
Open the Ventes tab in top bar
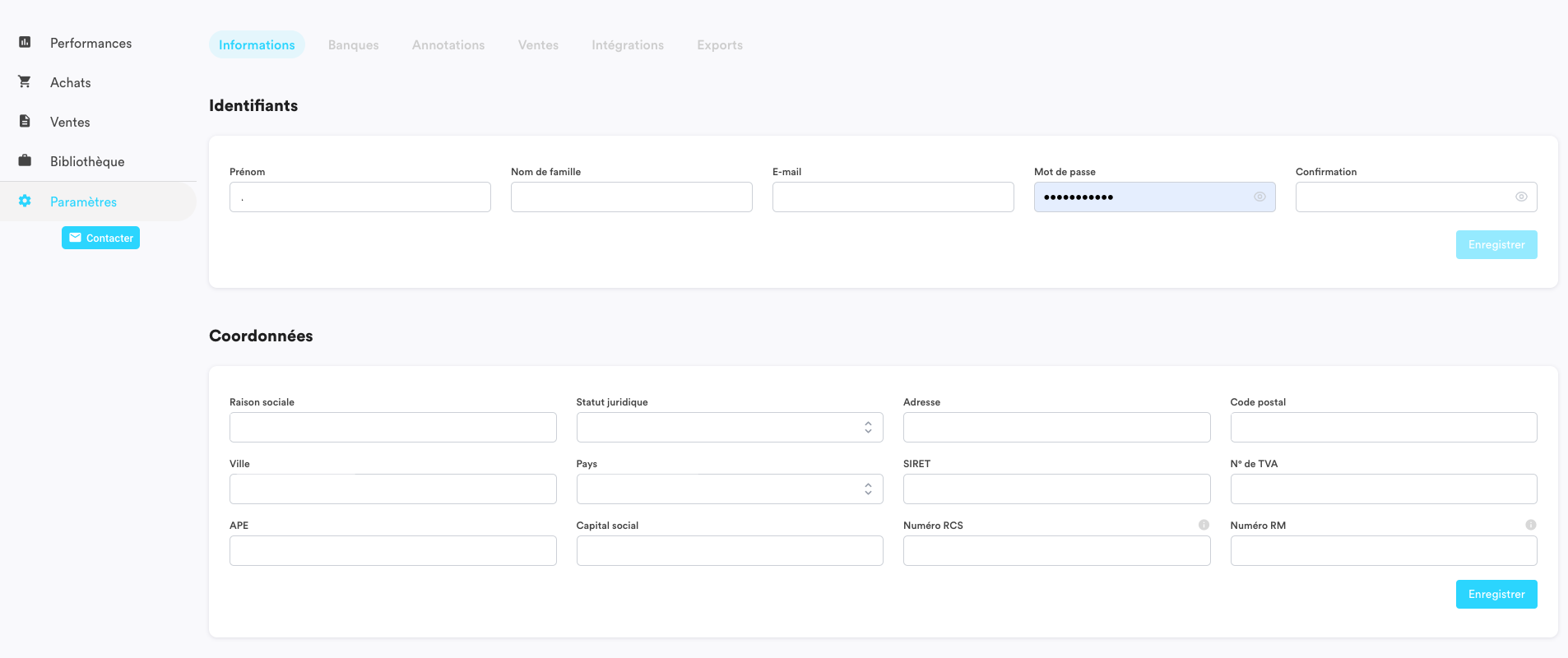point(538,44)
